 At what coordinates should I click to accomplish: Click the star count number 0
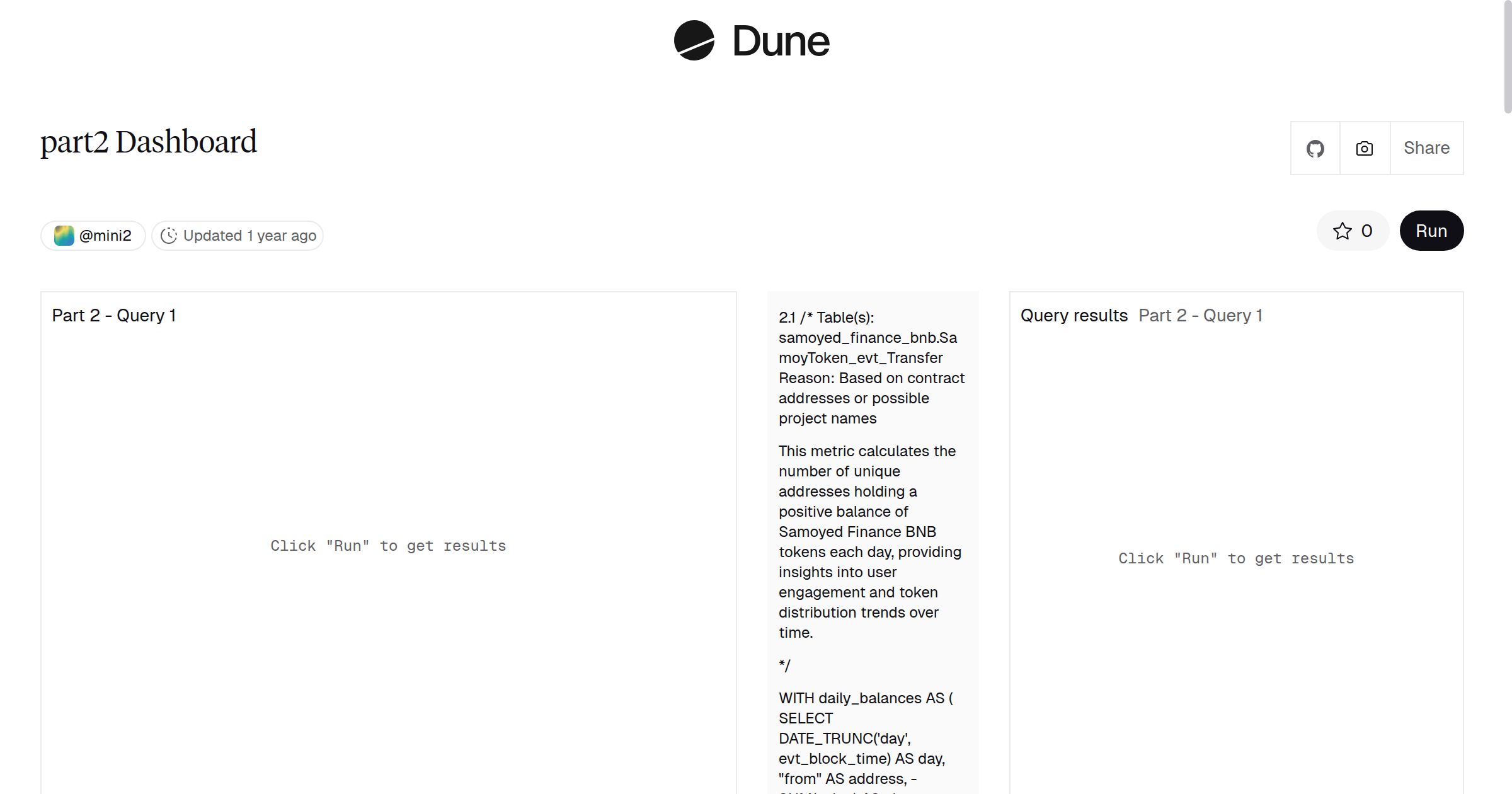pyautogui.click(x=1366, y=231)
